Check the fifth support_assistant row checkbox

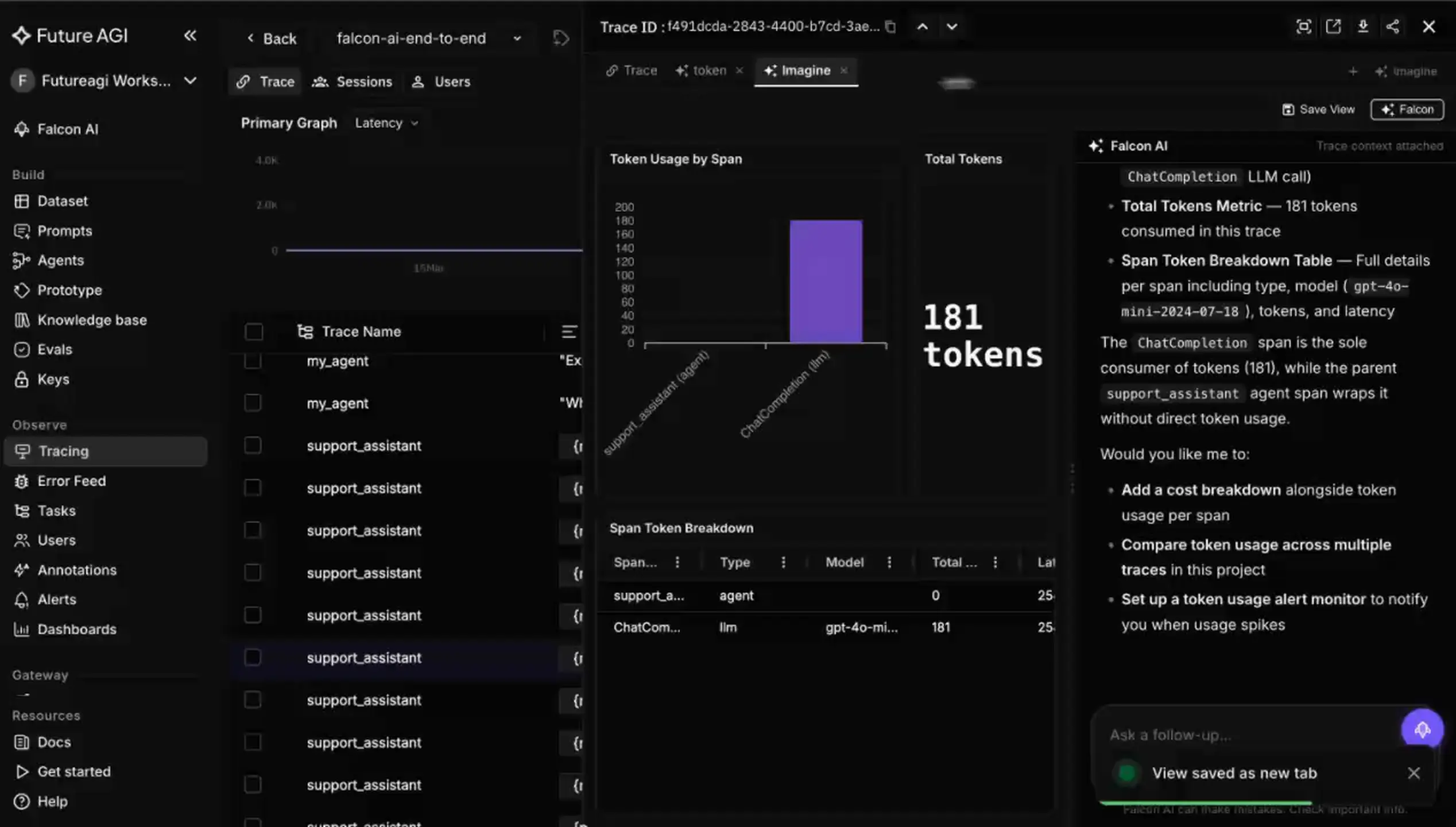pos(253,615)
